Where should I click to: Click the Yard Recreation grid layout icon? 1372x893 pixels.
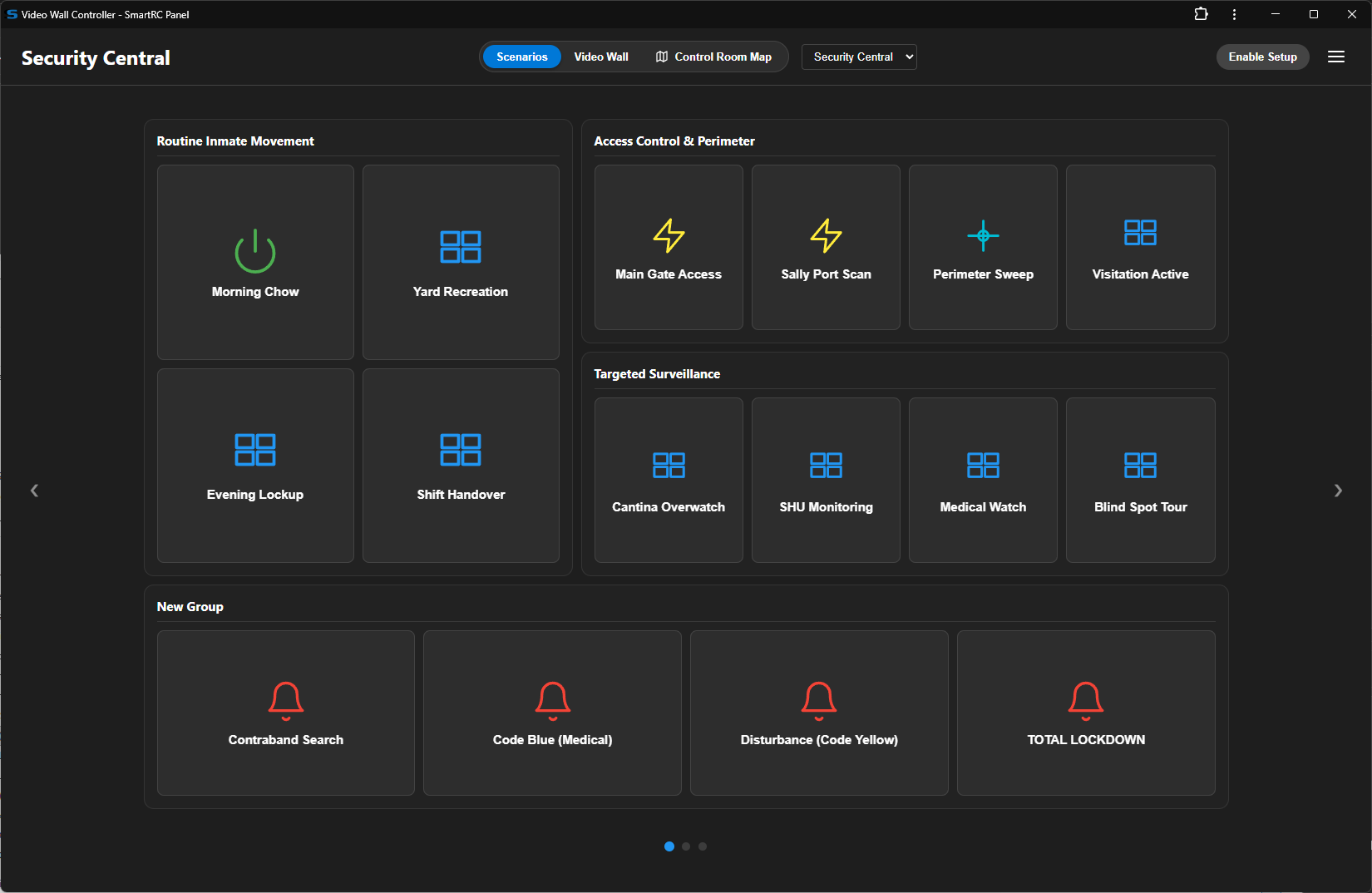tap(461, 247)
